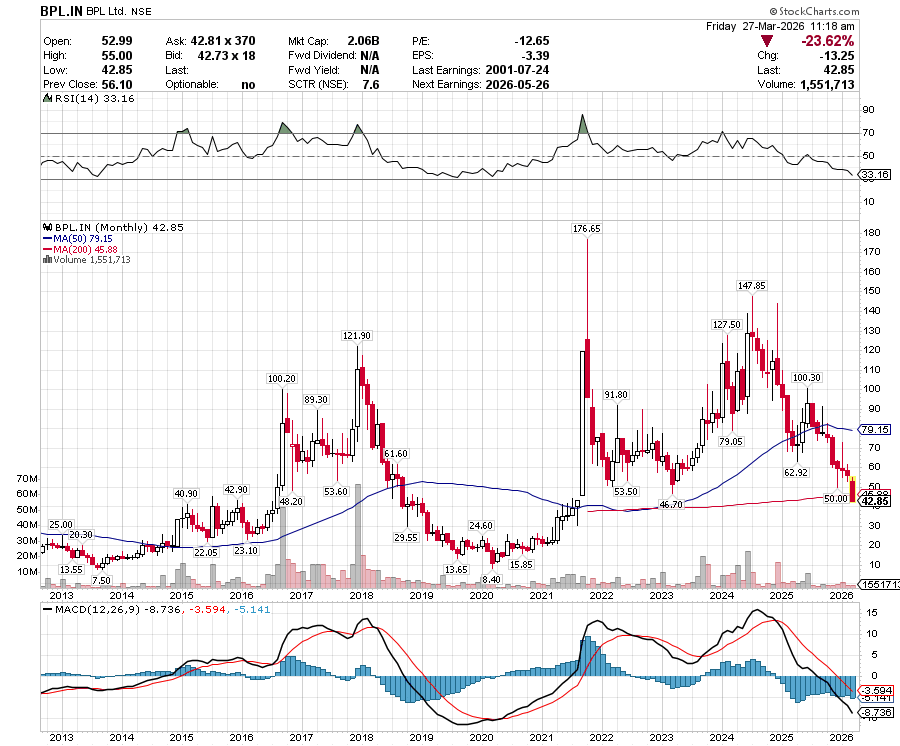This screenshot has height=746, width=900.
Task: Click the Bid value 42.73 x 18
Action: (226, 56)
